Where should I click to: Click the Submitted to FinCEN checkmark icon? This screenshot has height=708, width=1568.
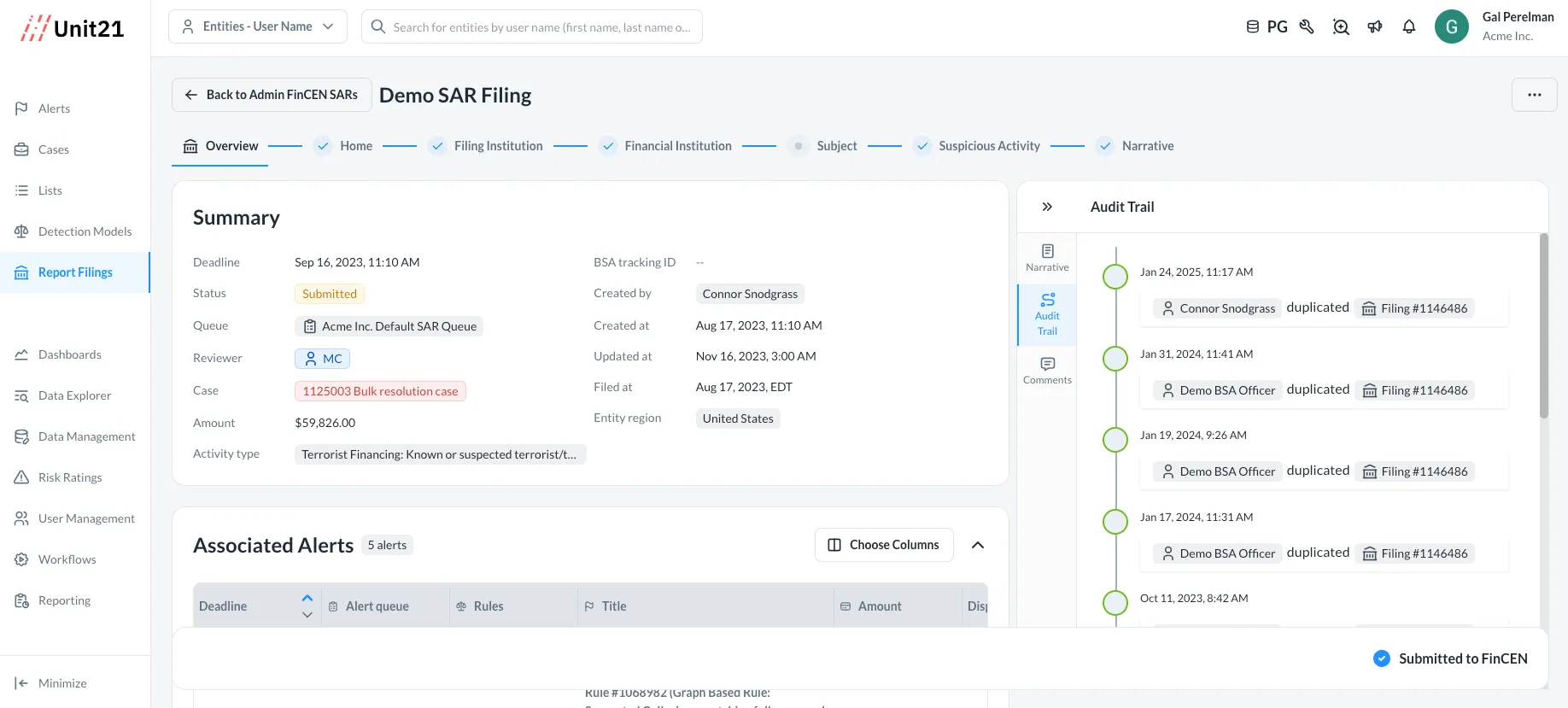tap(1382, 658)
